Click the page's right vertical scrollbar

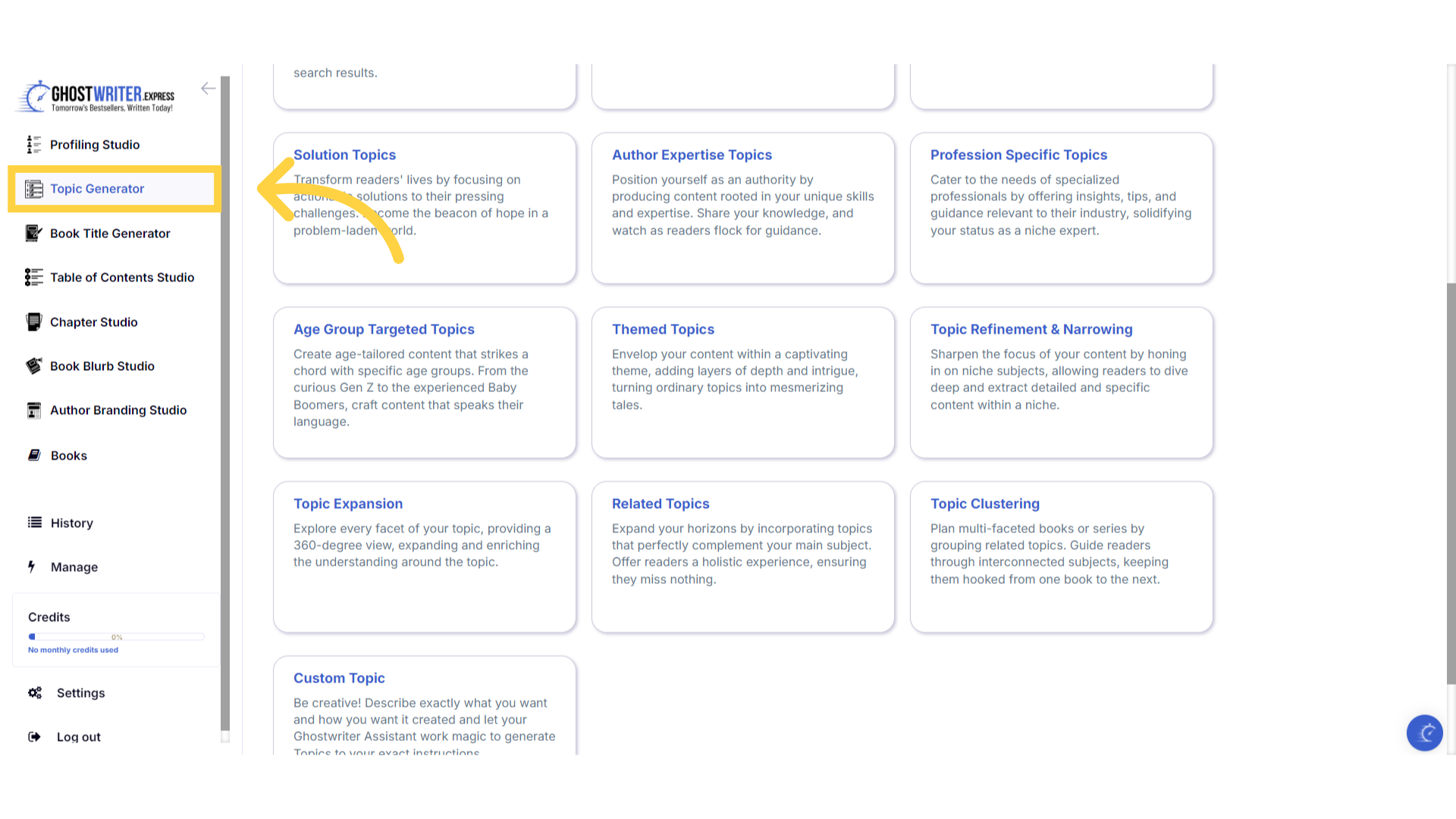click(1451, 485)
